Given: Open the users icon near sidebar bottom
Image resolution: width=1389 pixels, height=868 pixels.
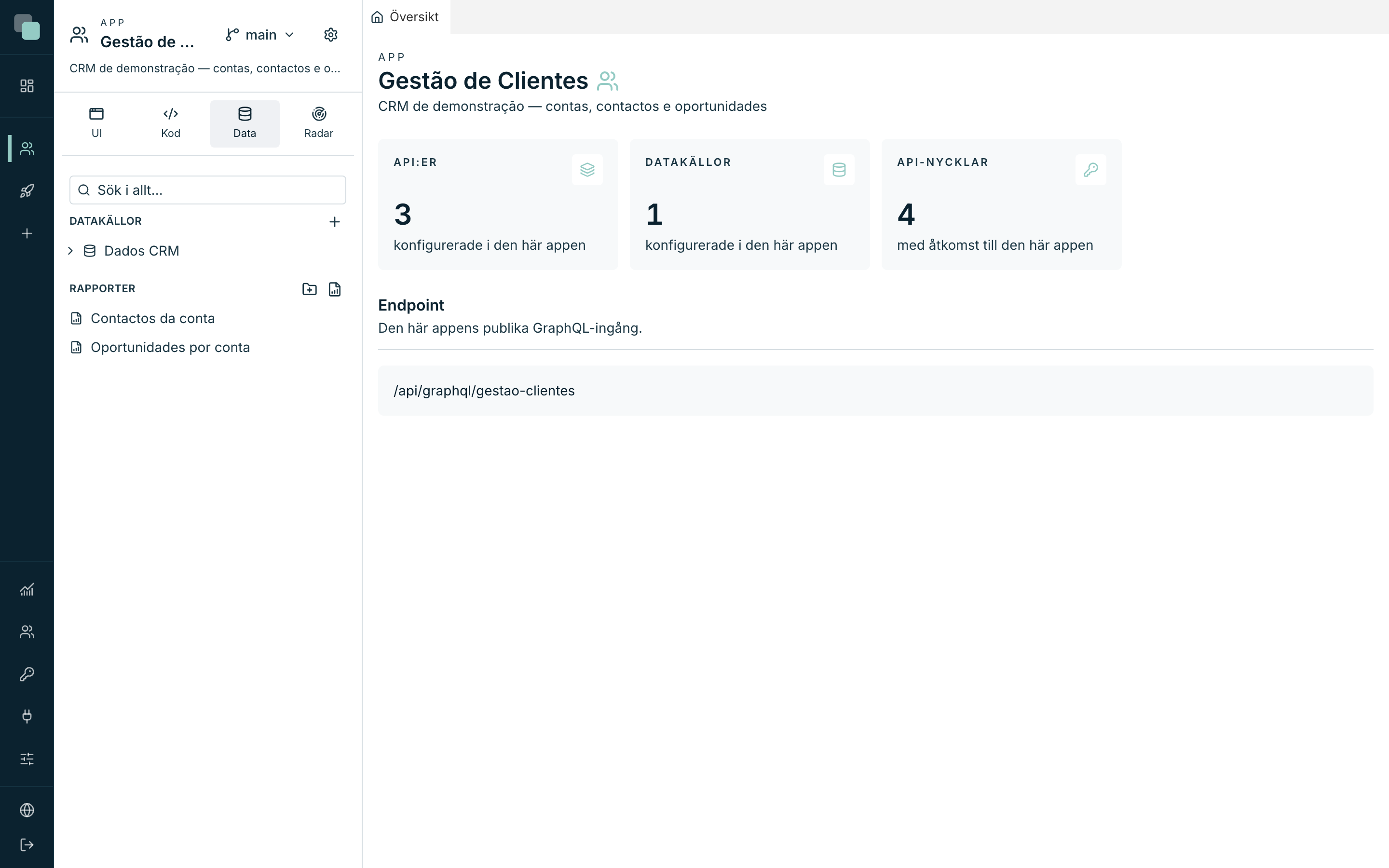Looking at the screenshot, I should point(27,632).
